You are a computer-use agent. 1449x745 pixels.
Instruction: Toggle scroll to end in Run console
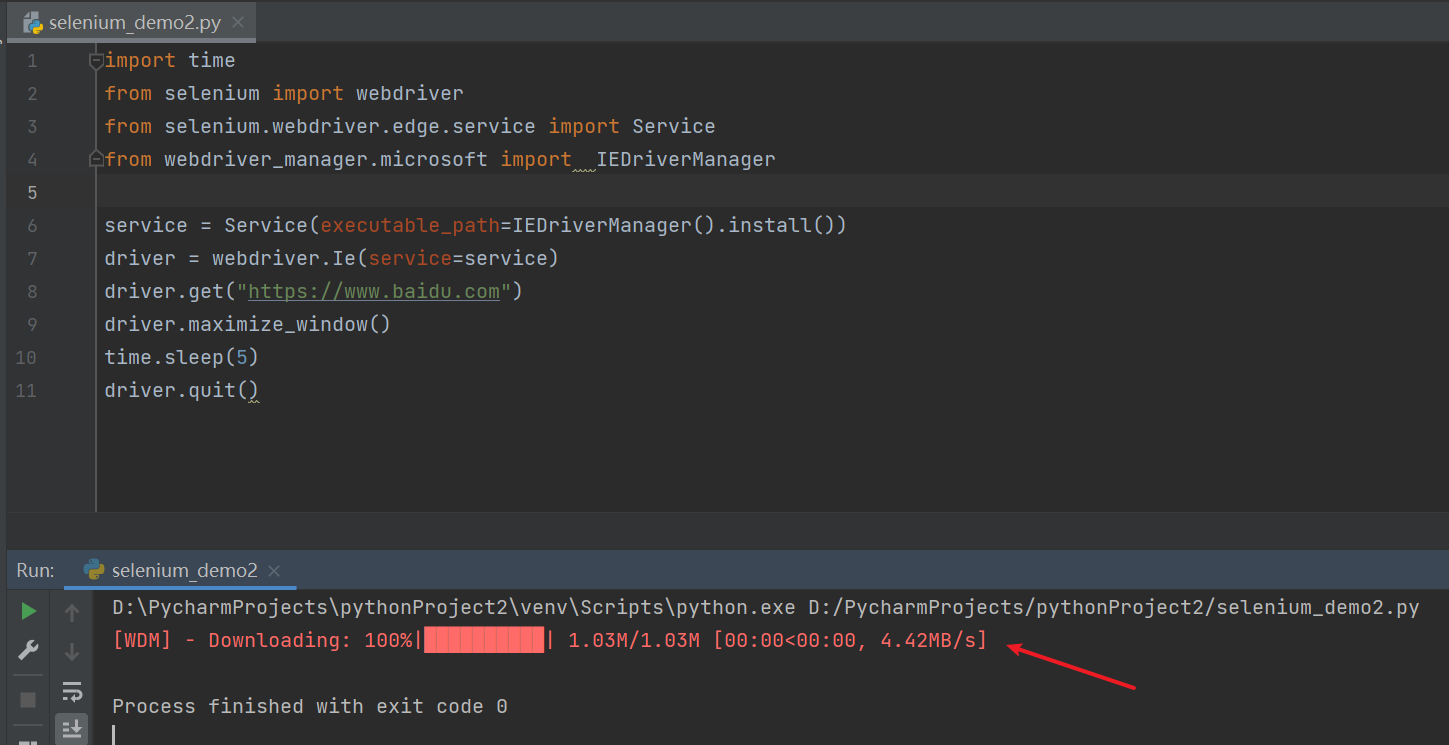coord(72,729)
